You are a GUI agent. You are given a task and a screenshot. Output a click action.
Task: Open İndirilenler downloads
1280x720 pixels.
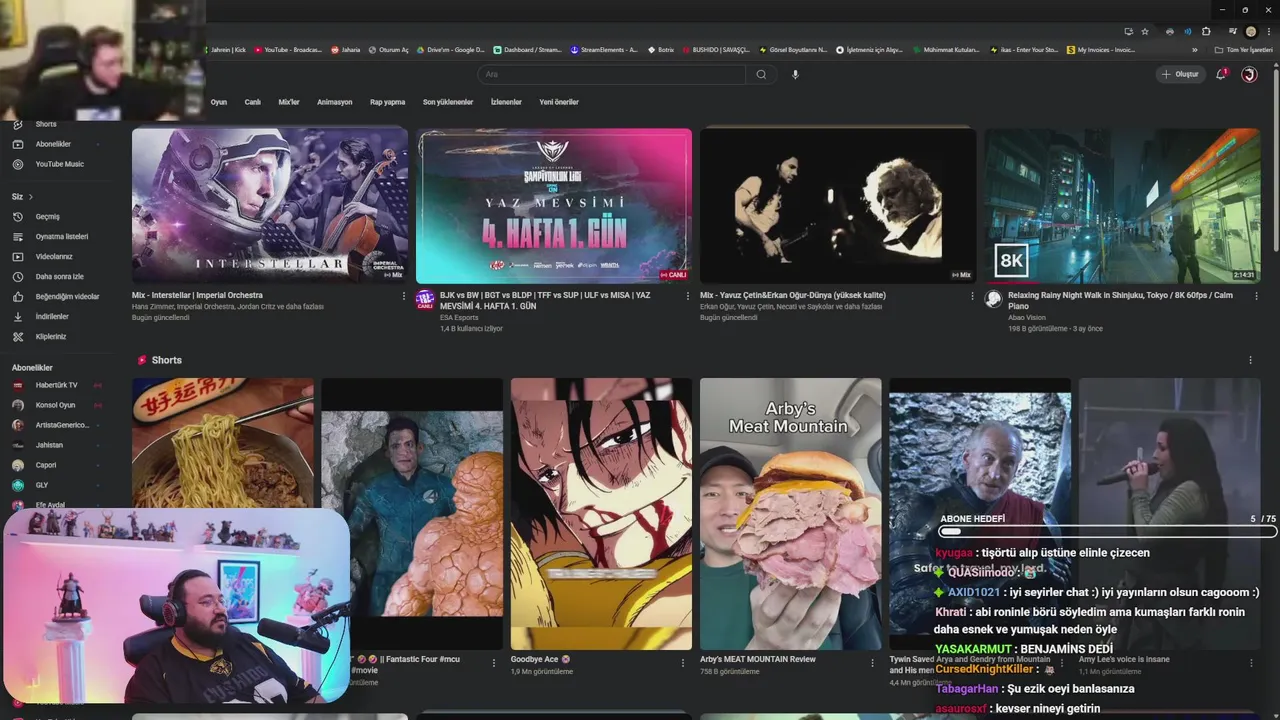tap(52, 317)
